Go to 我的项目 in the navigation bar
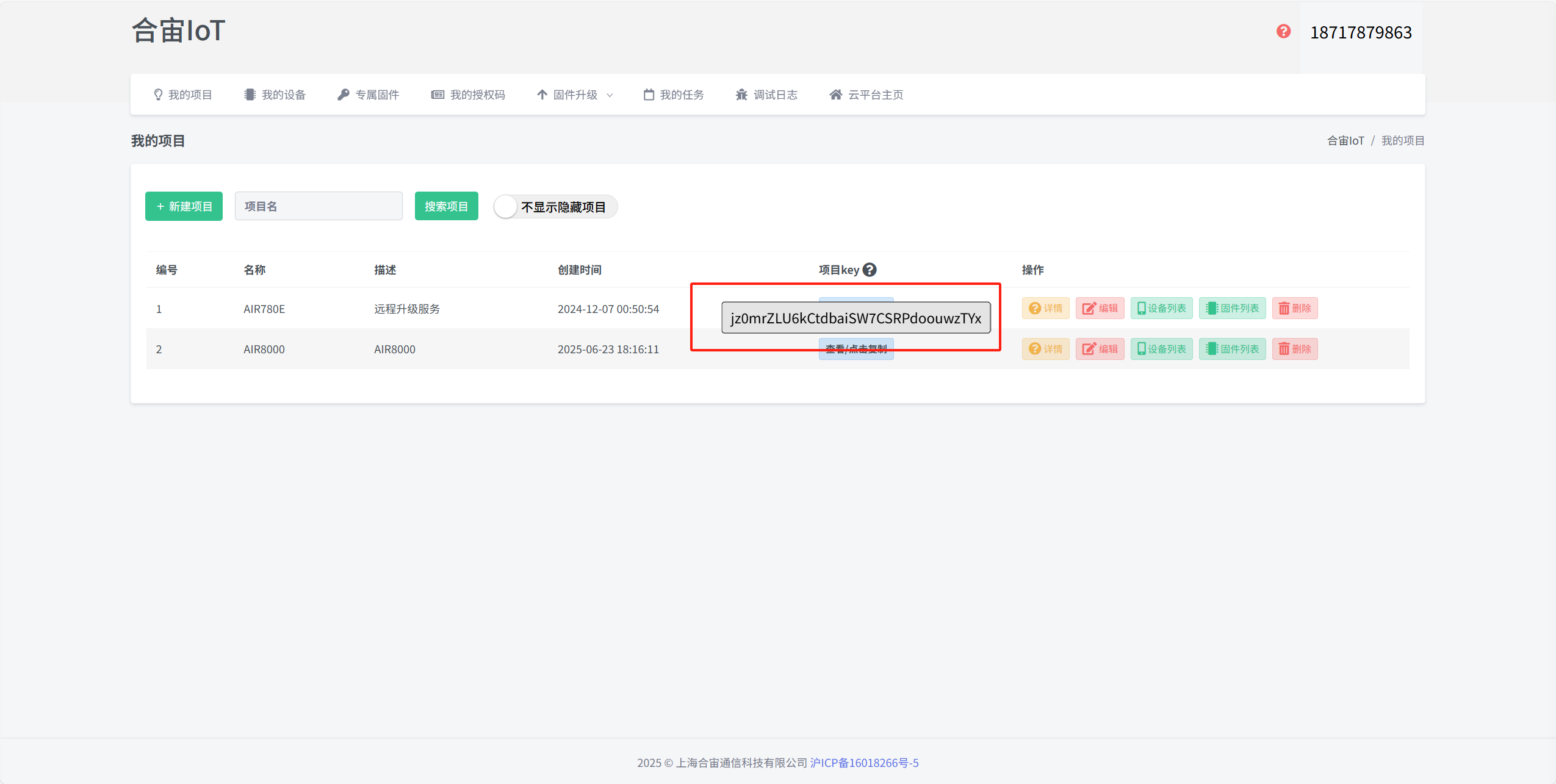The image size is (1556, 784). pyautogui.click(x=182, y=95)
